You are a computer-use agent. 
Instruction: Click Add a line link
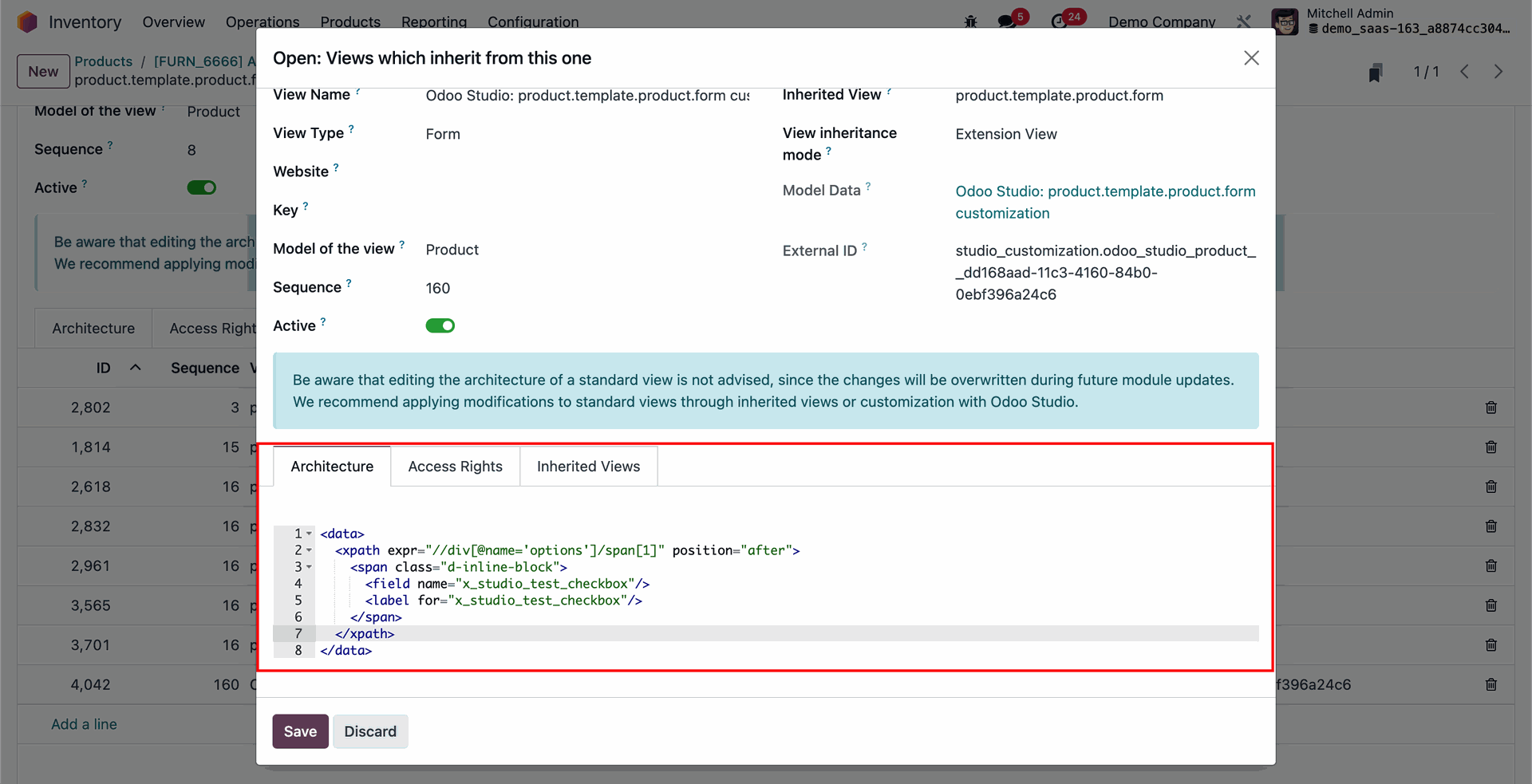click(84, 724)
